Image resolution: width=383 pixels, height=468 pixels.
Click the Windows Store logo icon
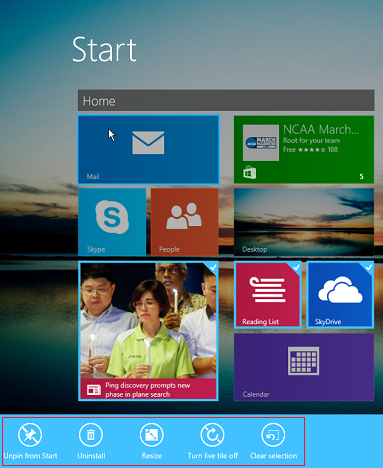click(250, 172)
